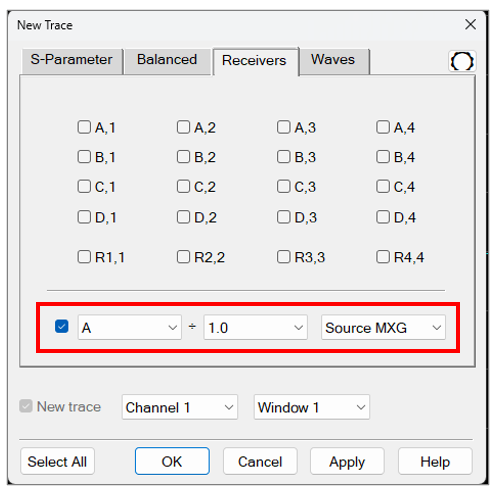Image resolution: width=495 pixels, height=488 pixels.
Task: Enable the B,2 receiver checkbox
Action: [x=183, y=157]
